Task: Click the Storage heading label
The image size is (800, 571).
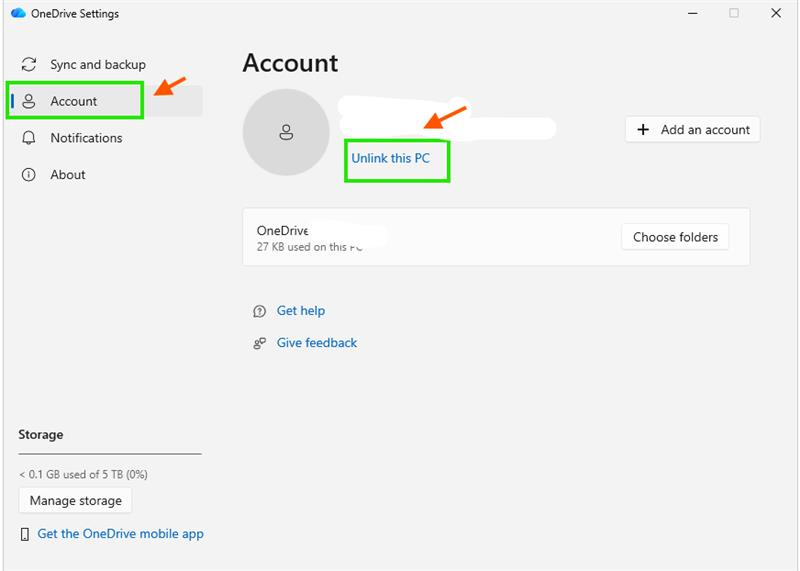Action: pos(41,435)
